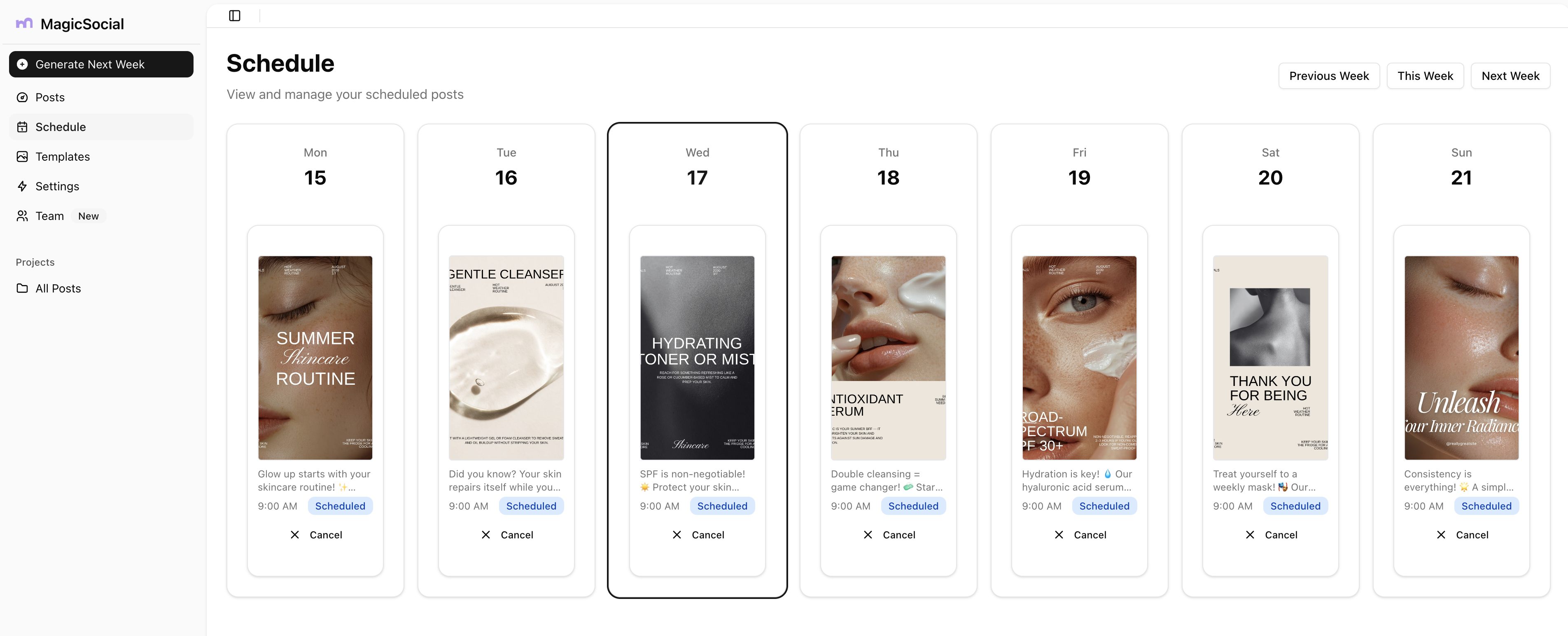Click the MagicSocial logo icon
1568x636 pixels.
pos(24,23)
